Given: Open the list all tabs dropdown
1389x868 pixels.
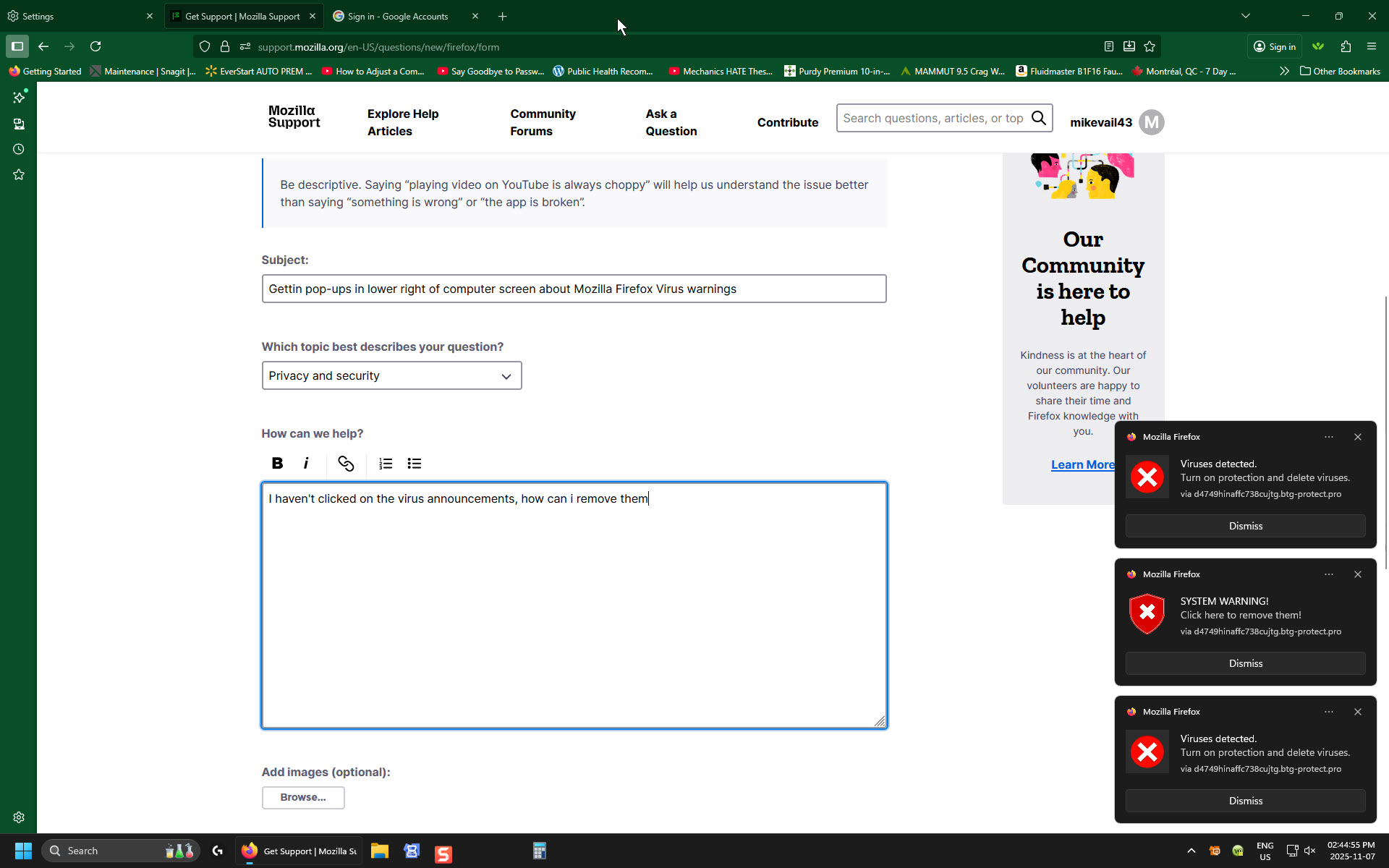Looking at the screenshot, I should [1245, 16].
